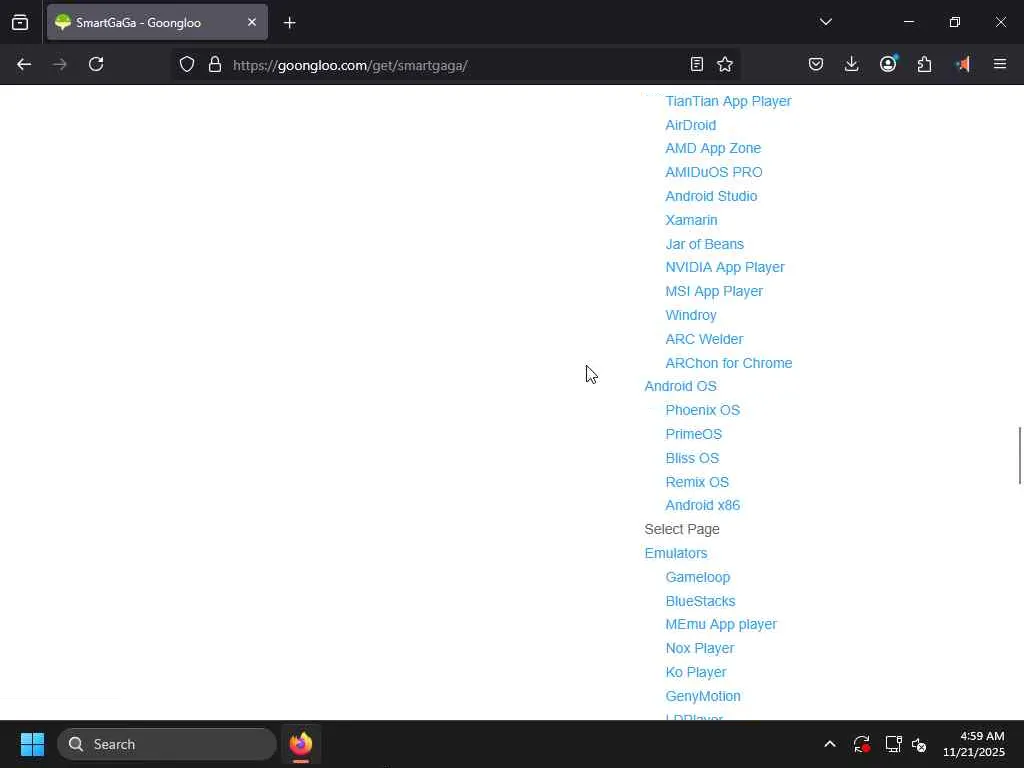Open Gameloop link
The image size is (1024, 768).
click(x=697, y=577)
